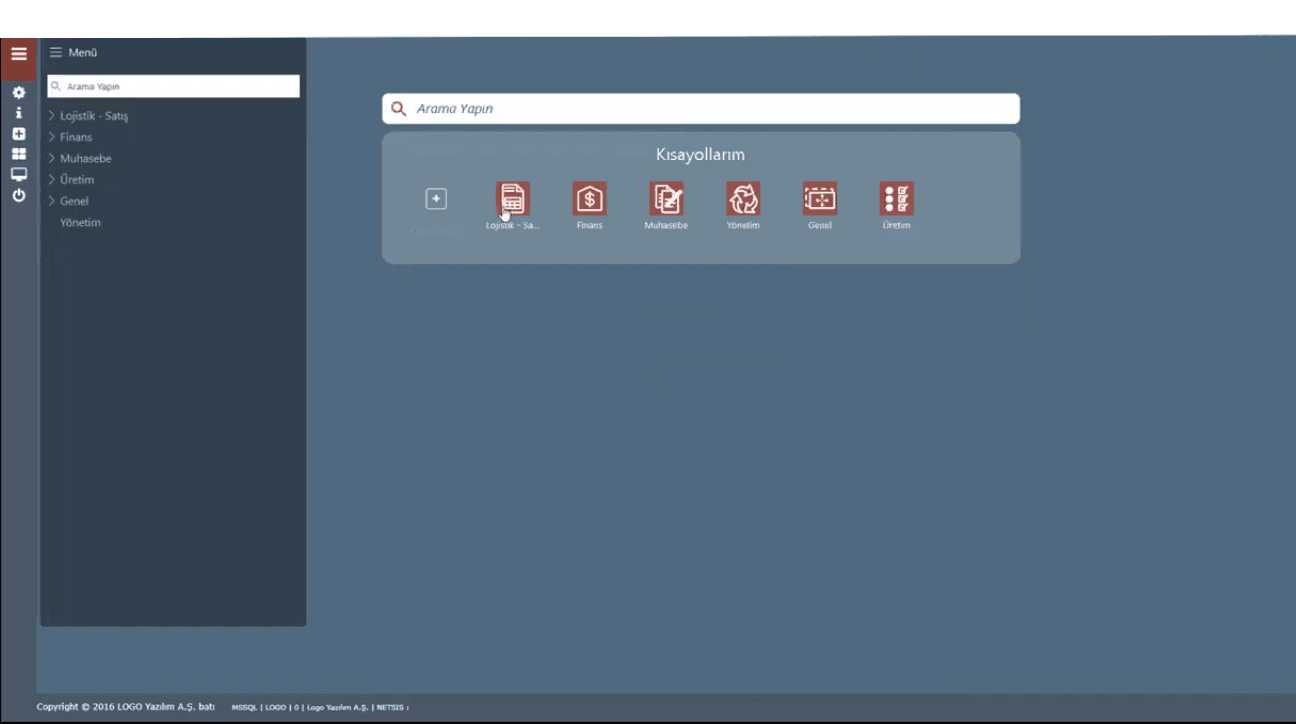Click the Copyright 2016 LOGO Yazılım text
The image size is (1296, 724).
(x=126, y=707)
